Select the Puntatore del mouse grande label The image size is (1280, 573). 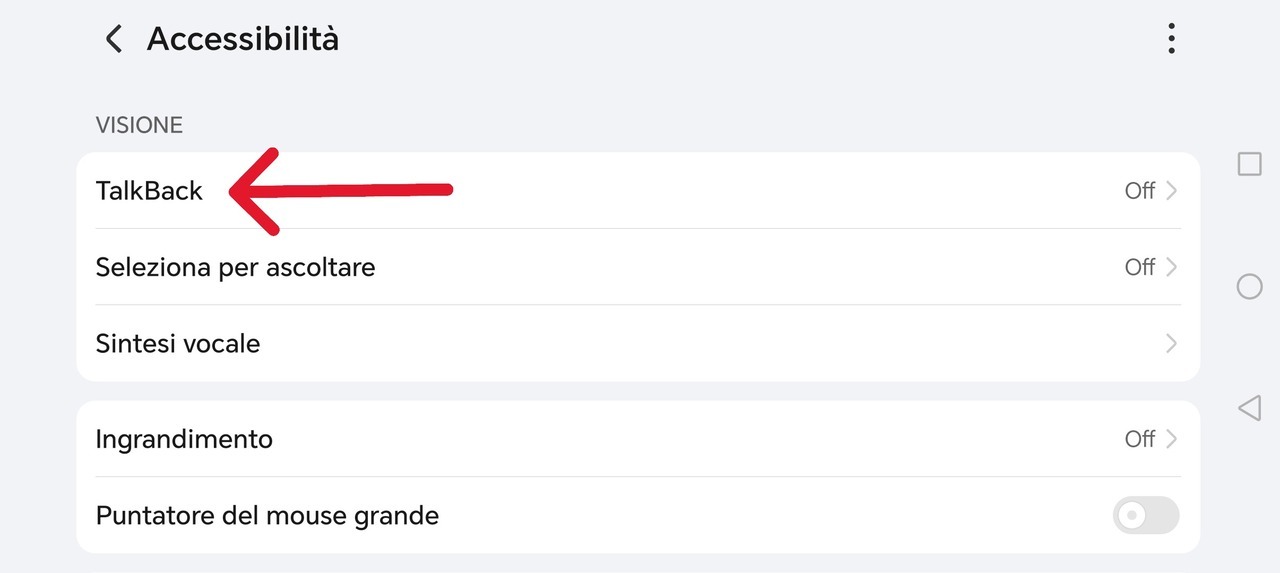pyautogui.click(x=267, y=516)
